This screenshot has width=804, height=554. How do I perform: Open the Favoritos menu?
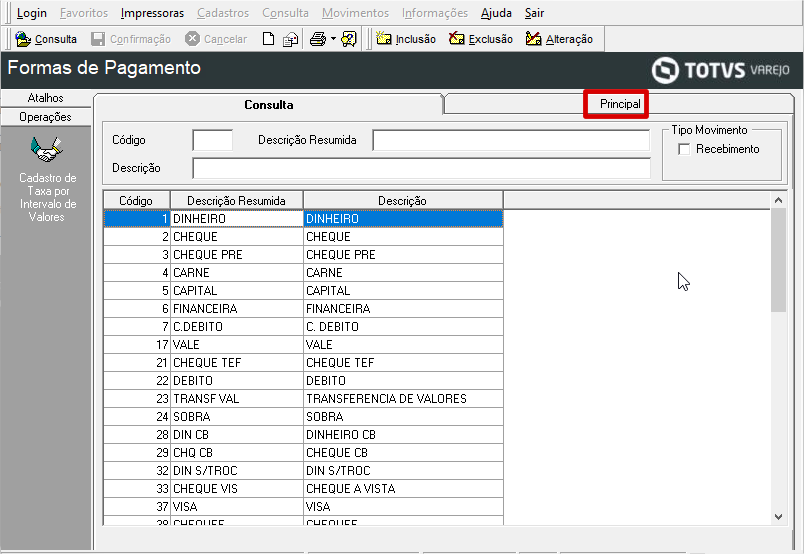coord(84,13)
